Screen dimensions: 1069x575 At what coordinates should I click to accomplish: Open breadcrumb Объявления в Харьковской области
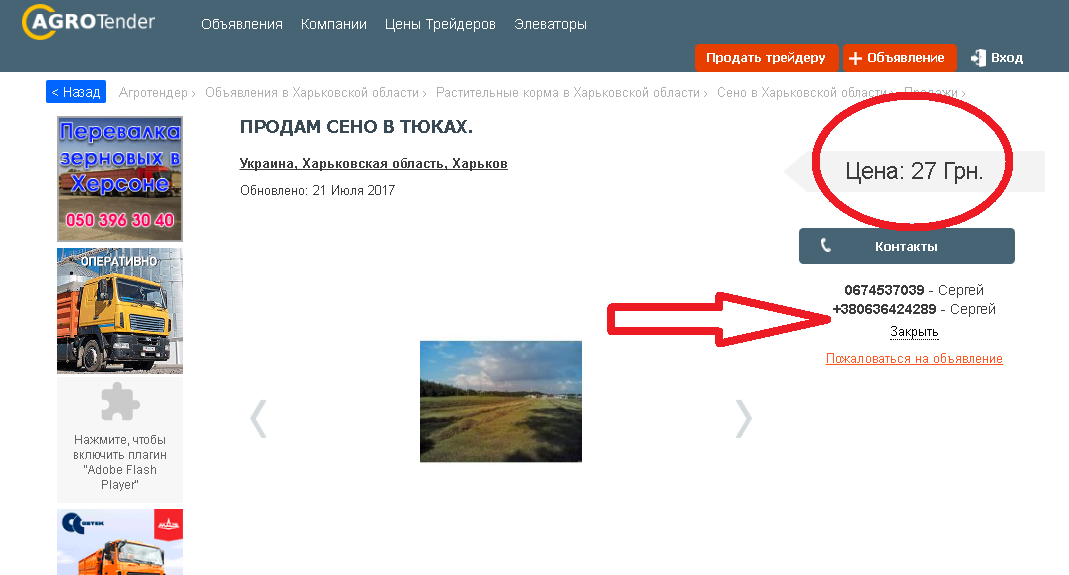pyautogui.click(x=312, y=93)
